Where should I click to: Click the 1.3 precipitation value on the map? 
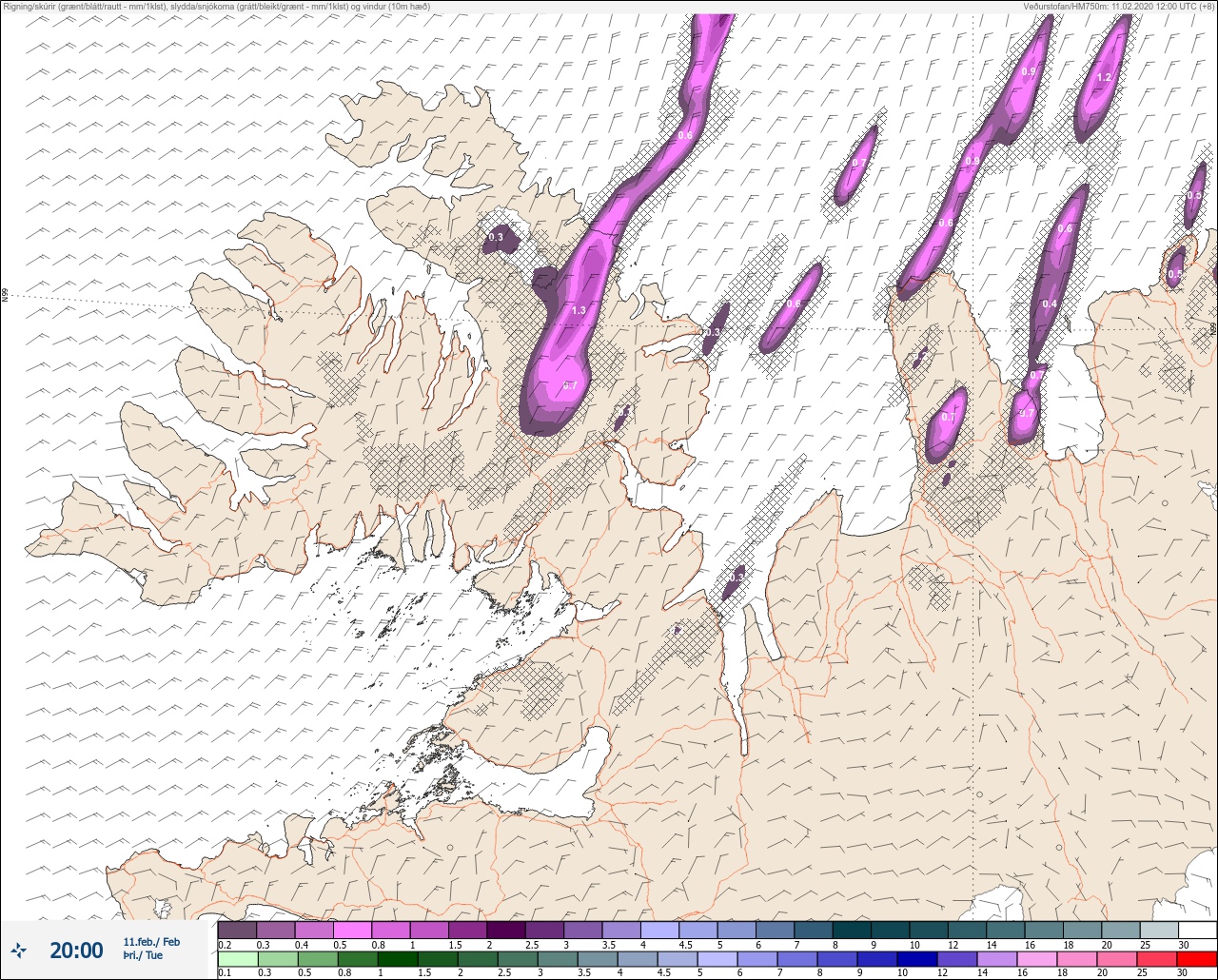[x=579, y=310]
